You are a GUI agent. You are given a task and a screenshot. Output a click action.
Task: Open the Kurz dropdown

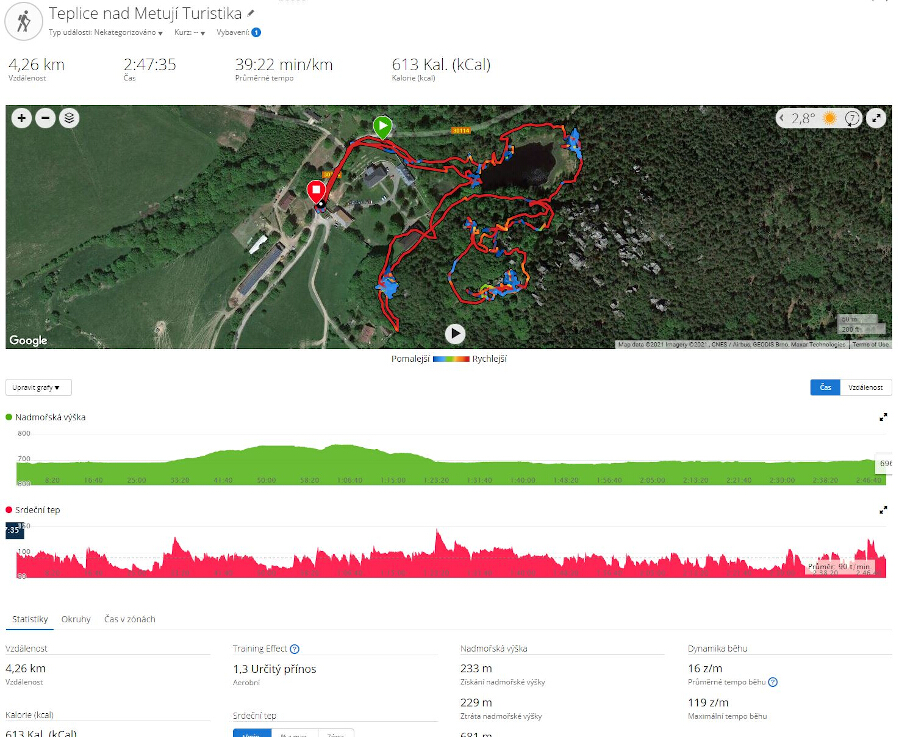click(x=190, y=33)
